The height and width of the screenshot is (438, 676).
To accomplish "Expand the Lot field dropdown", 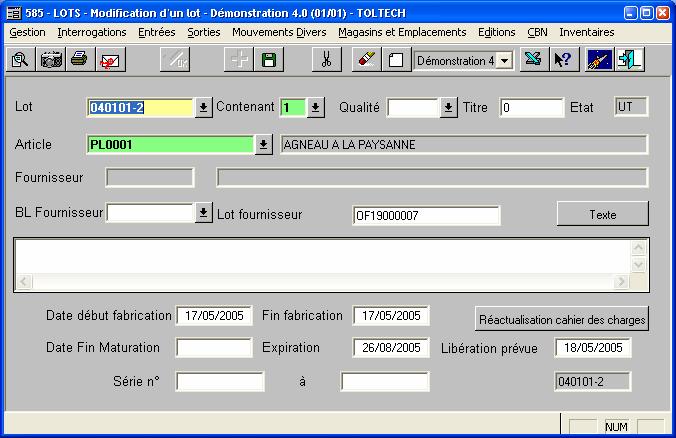I will tap(203, 108).
